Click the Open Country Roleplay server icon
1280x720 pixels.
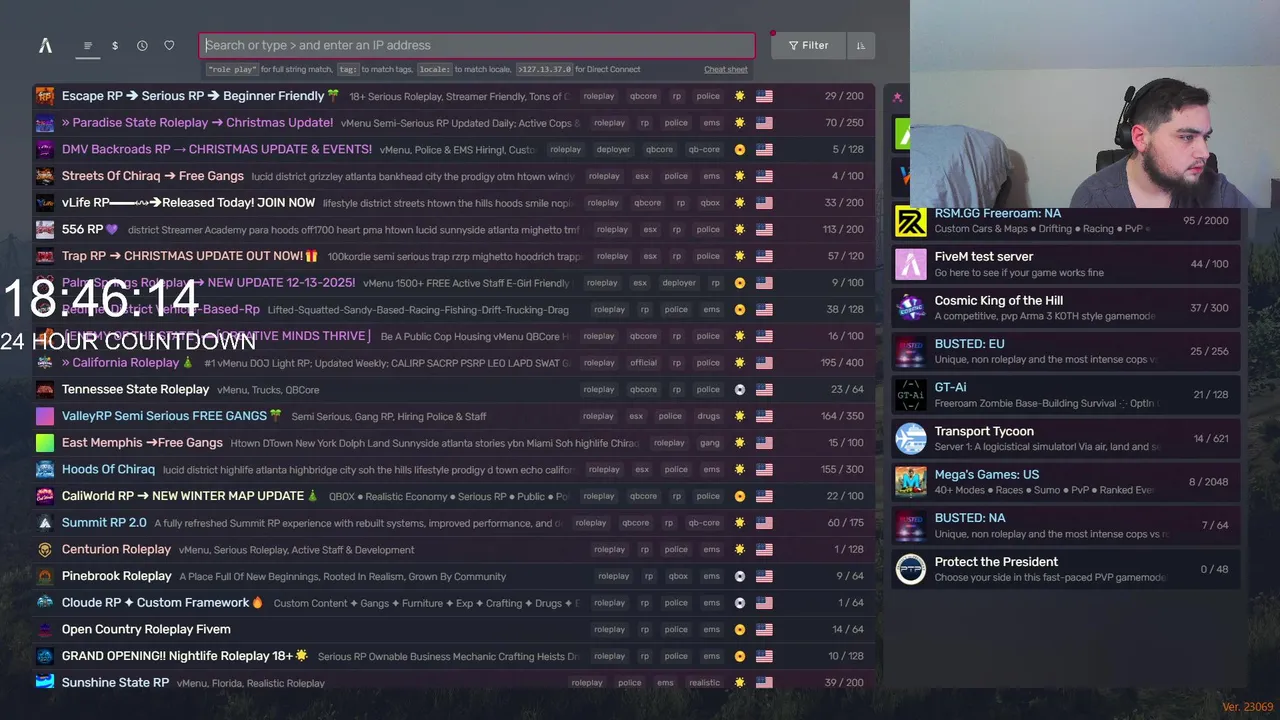point(45,629)
